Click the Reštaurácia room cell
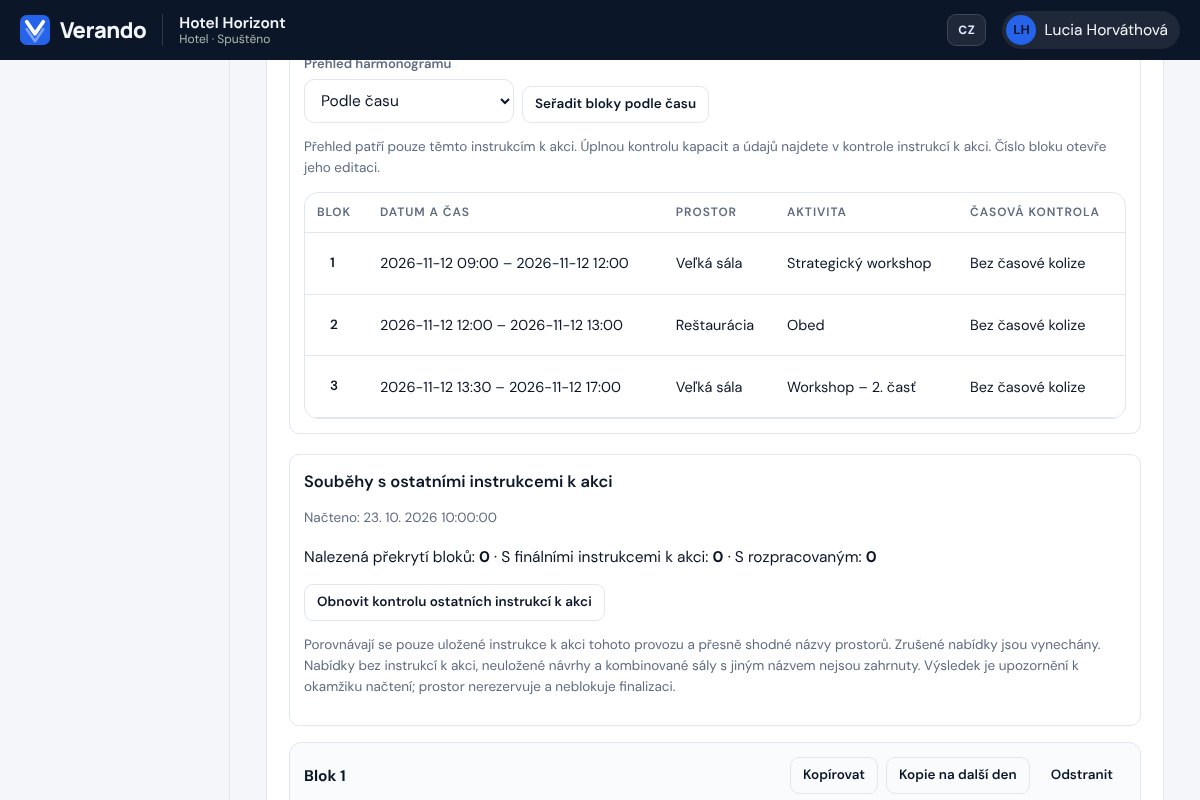The width and height of the screenshot is (1200, 800). point(715,325)
